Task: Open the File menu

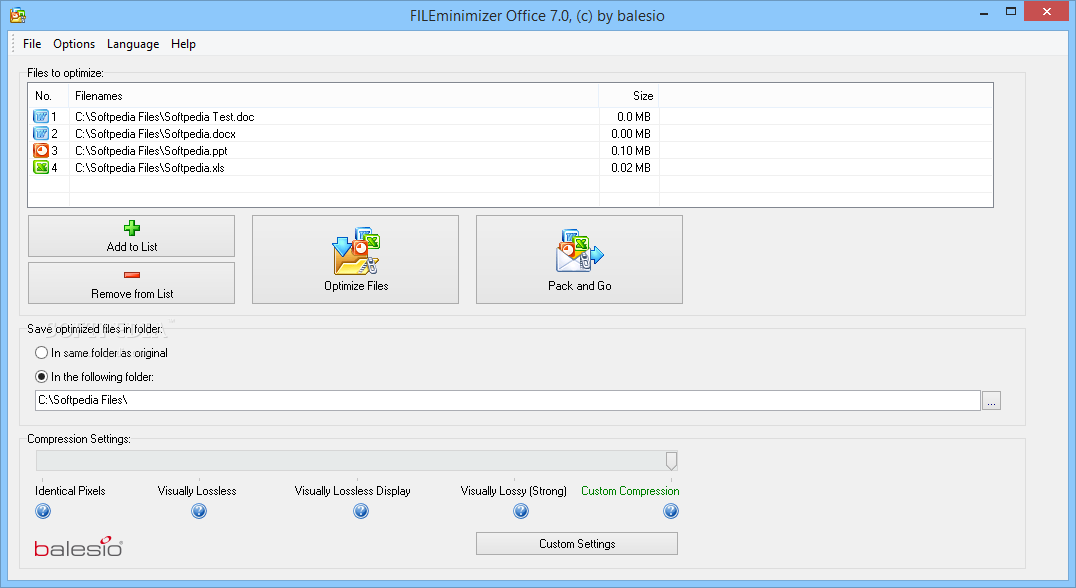Action: (32, 44)
